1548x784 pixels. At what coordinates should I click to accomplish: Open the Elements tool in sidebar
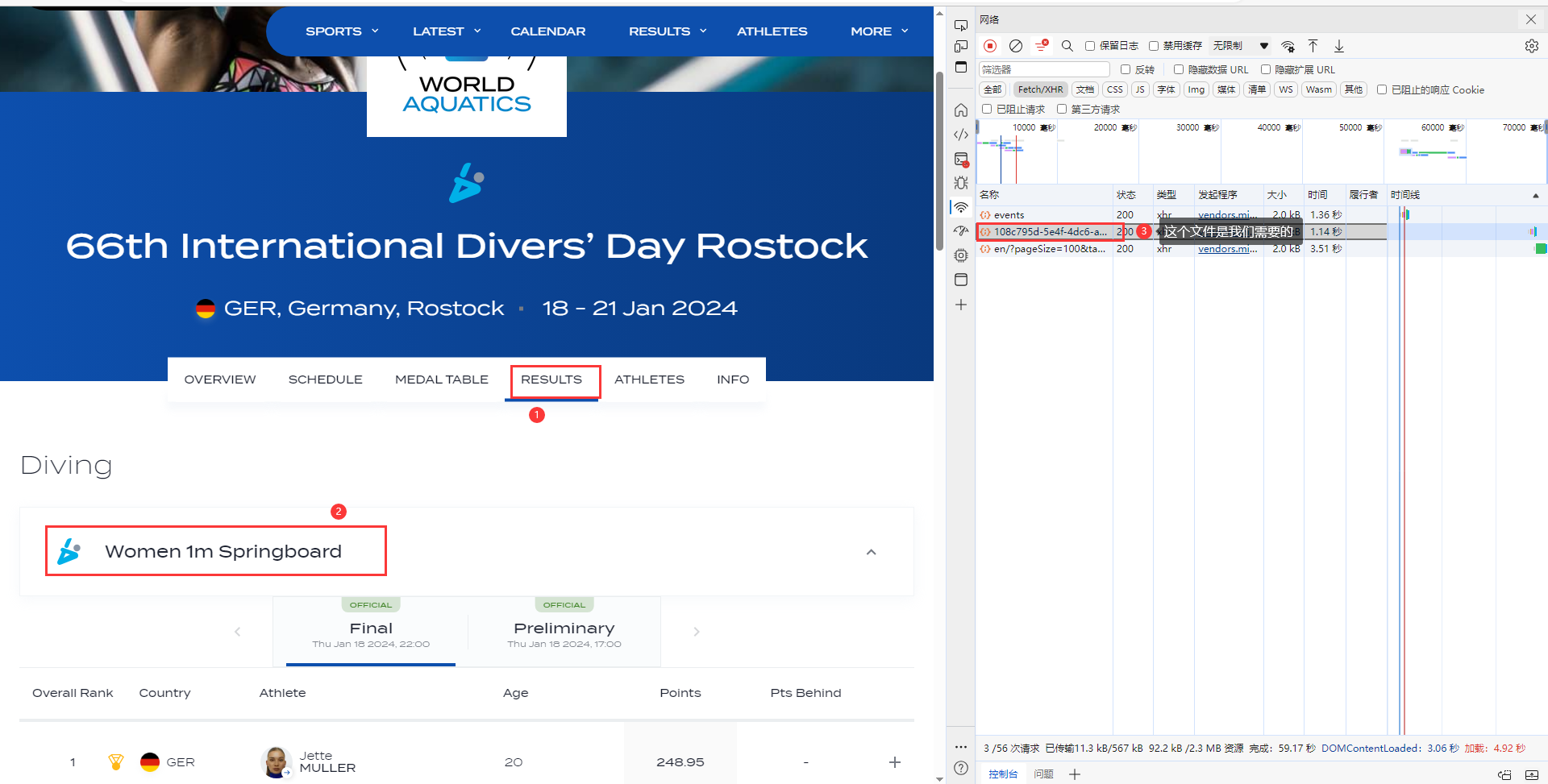click(961, 135)
